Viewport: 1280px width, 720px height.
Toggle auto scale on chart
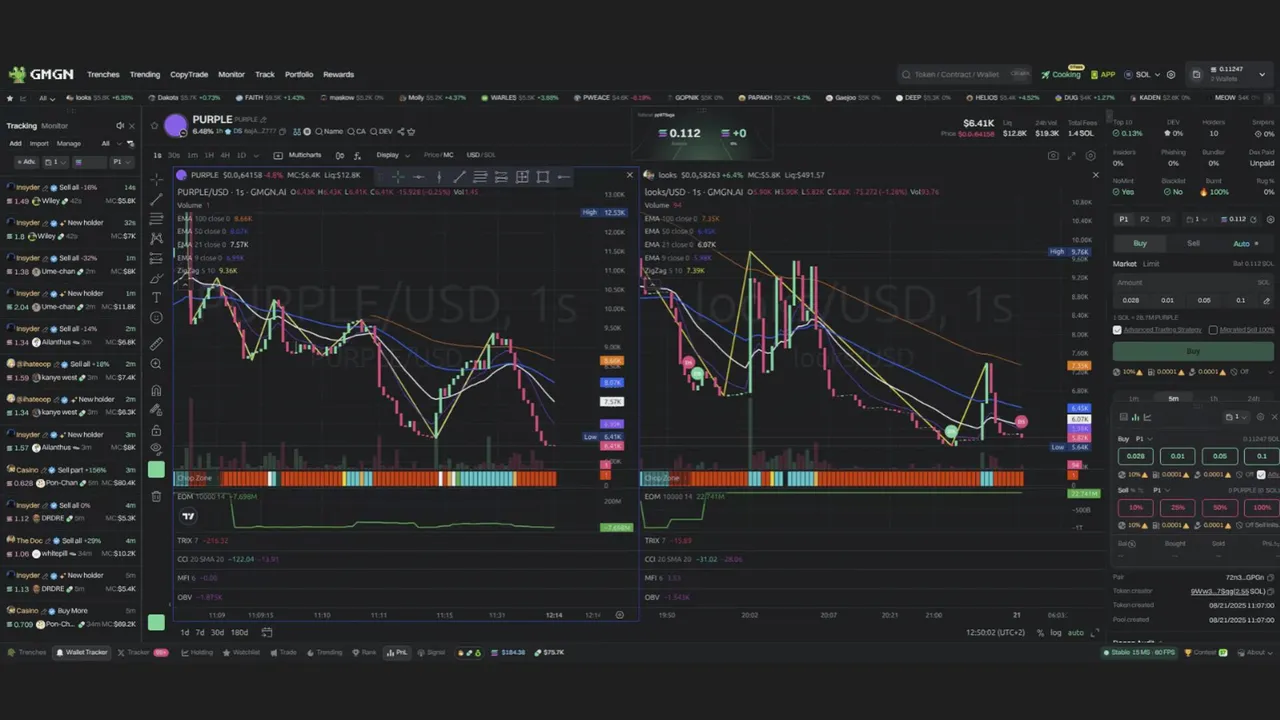point(1076,632)
